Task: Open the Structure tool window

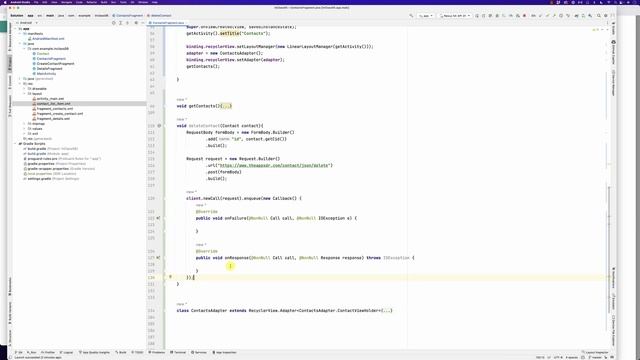Action: pos(10,337)
